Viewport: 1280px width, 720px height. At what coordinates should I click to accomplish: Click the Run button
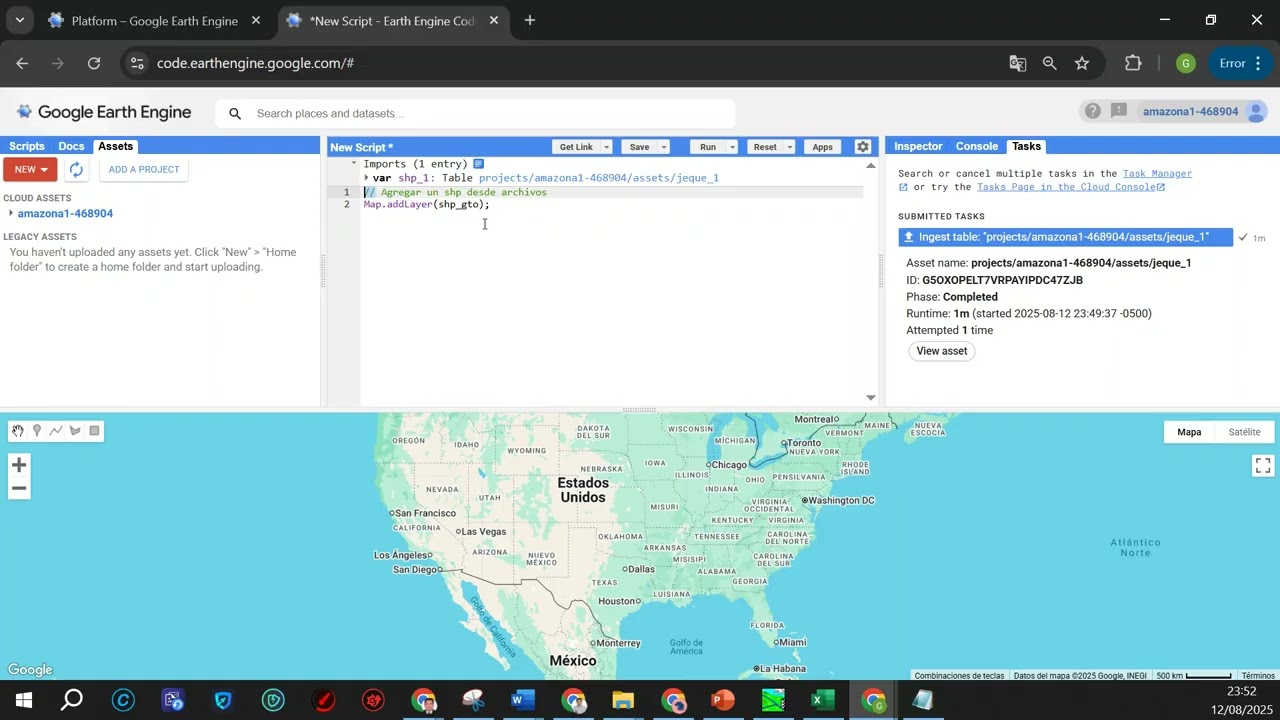tap(708, 147)
